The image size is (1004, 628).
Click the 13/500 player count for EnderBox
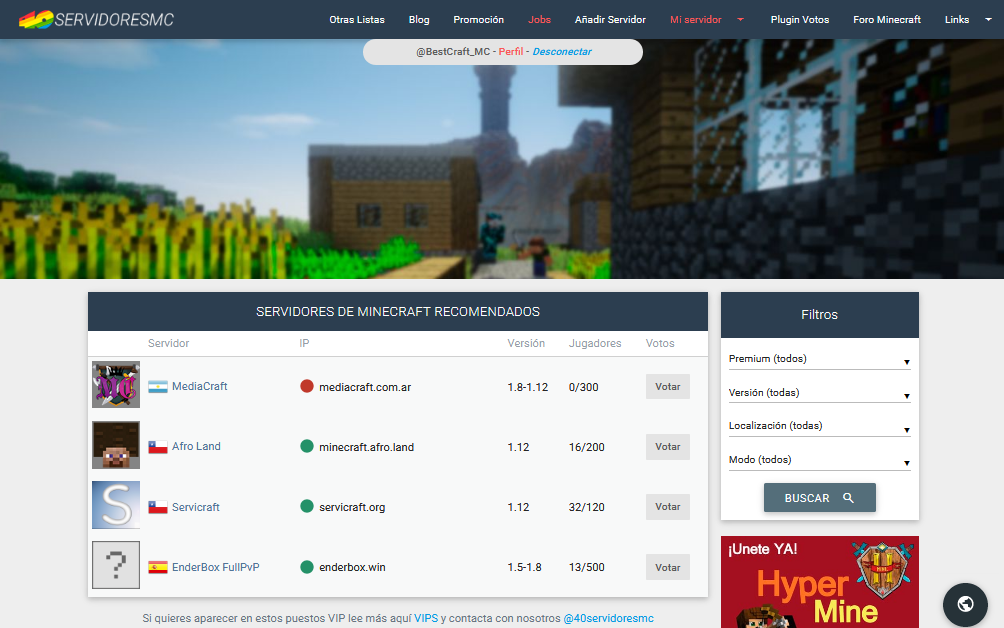click(x=587, y=568)
